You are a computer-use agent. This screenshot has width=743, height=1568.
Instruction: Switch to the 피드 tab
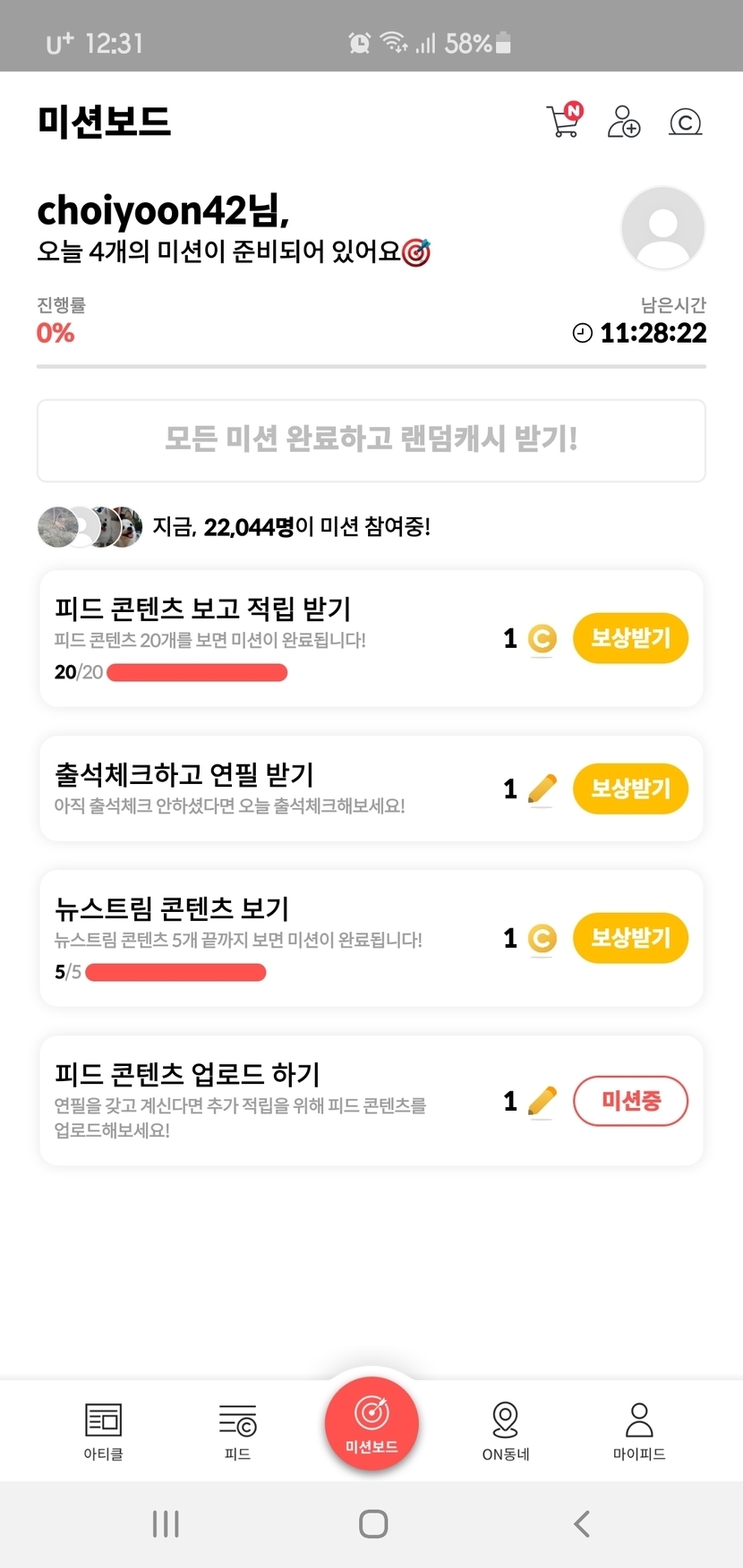[237, 1430]
